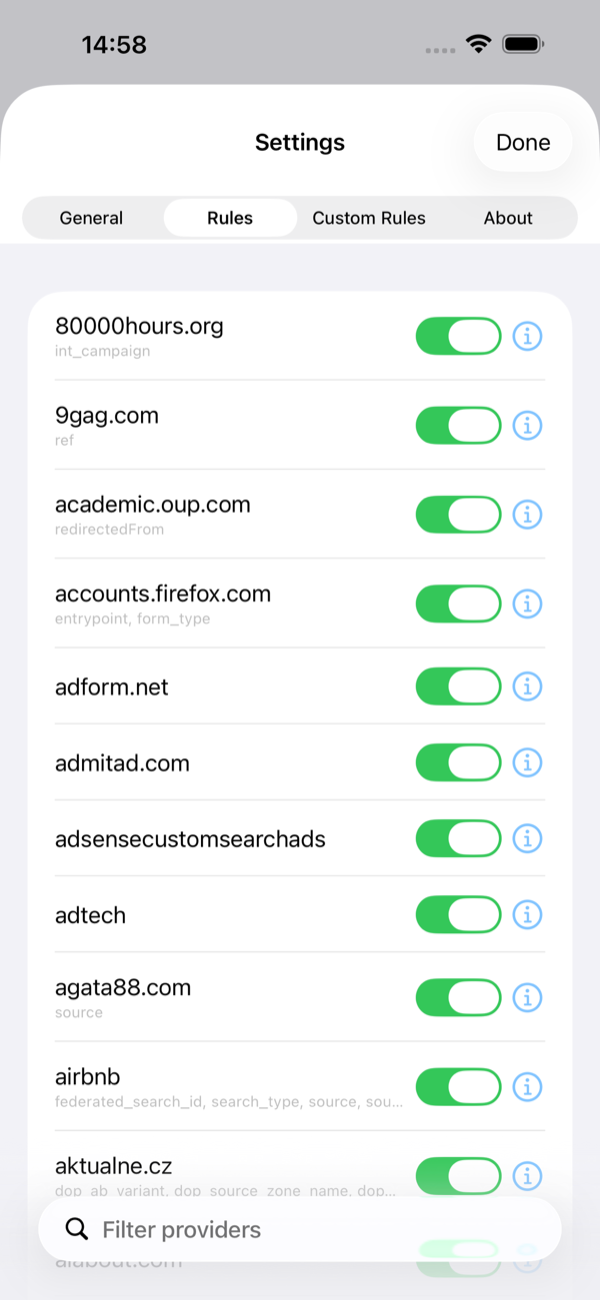Open info for agata88.com rule
Viewport: 600px width, 1300px height.
tap(527, 997)
